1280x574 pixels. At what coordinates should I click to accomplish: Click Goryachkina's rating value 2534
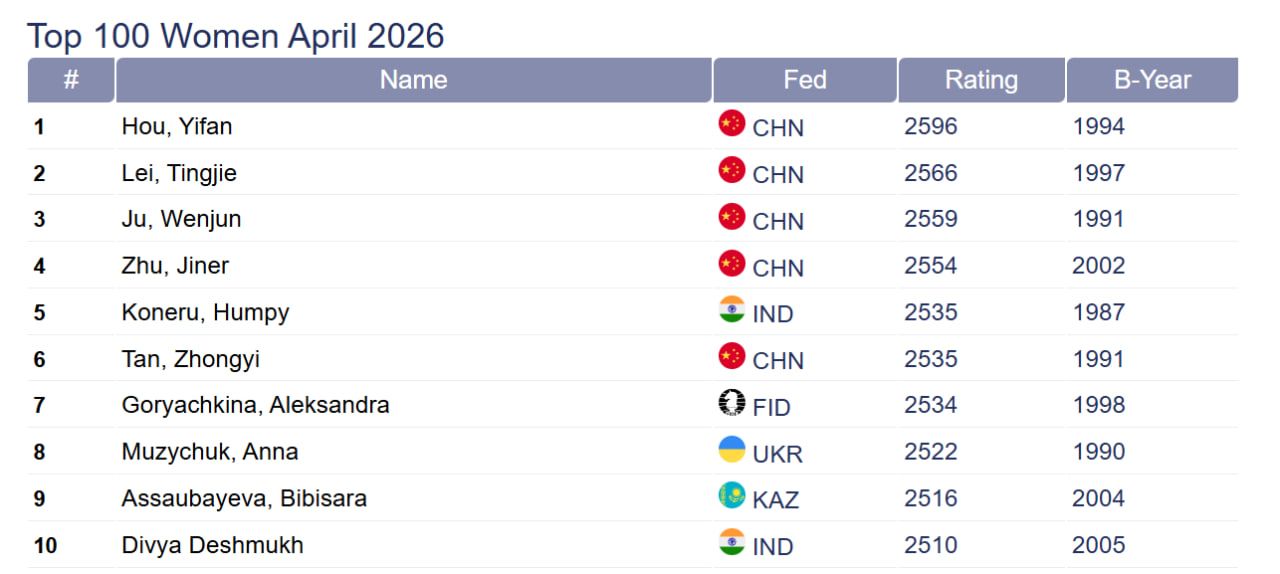click(x=930, y=405)
